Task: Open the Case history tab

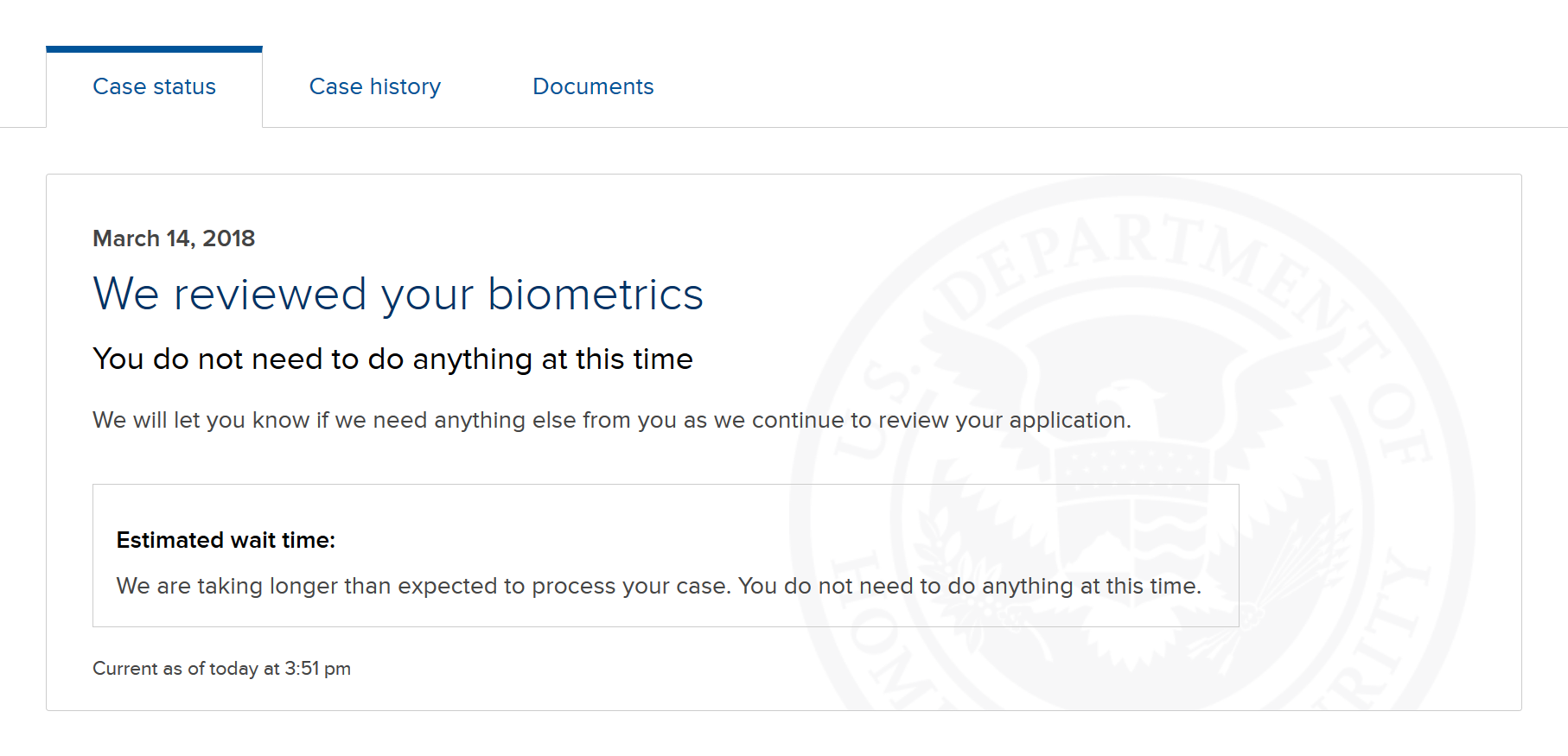Action: click(375, 86)
